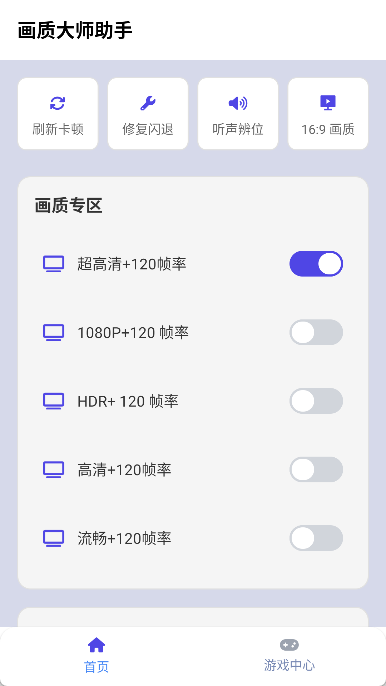Tap the refresh icon above 刷新卡顿
This screenshot has width=386, height=686.
(x=57, y=103)
